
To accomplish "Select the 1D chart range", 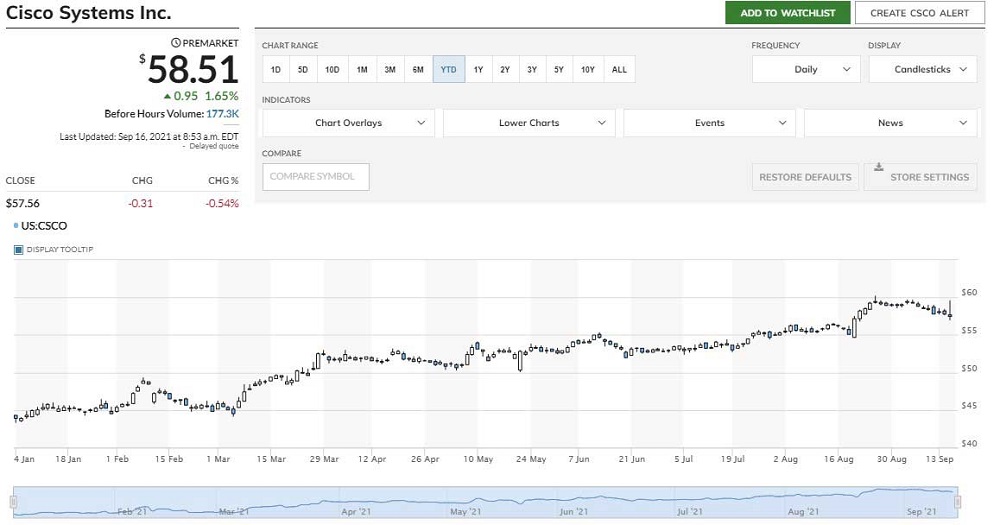I will tap(276, 70).
